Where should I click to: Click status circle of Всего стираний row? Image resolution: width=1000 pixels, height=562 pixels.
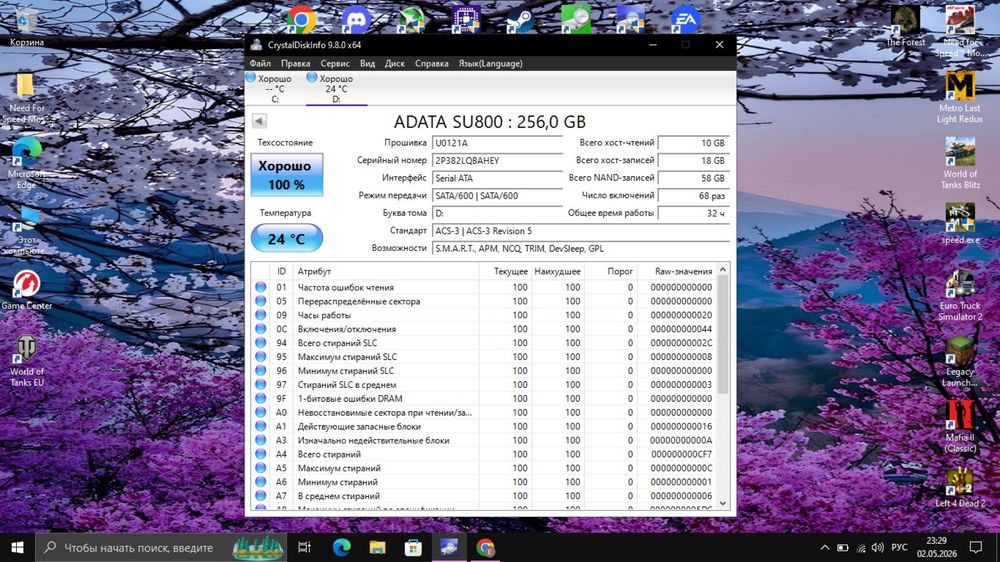261,454
